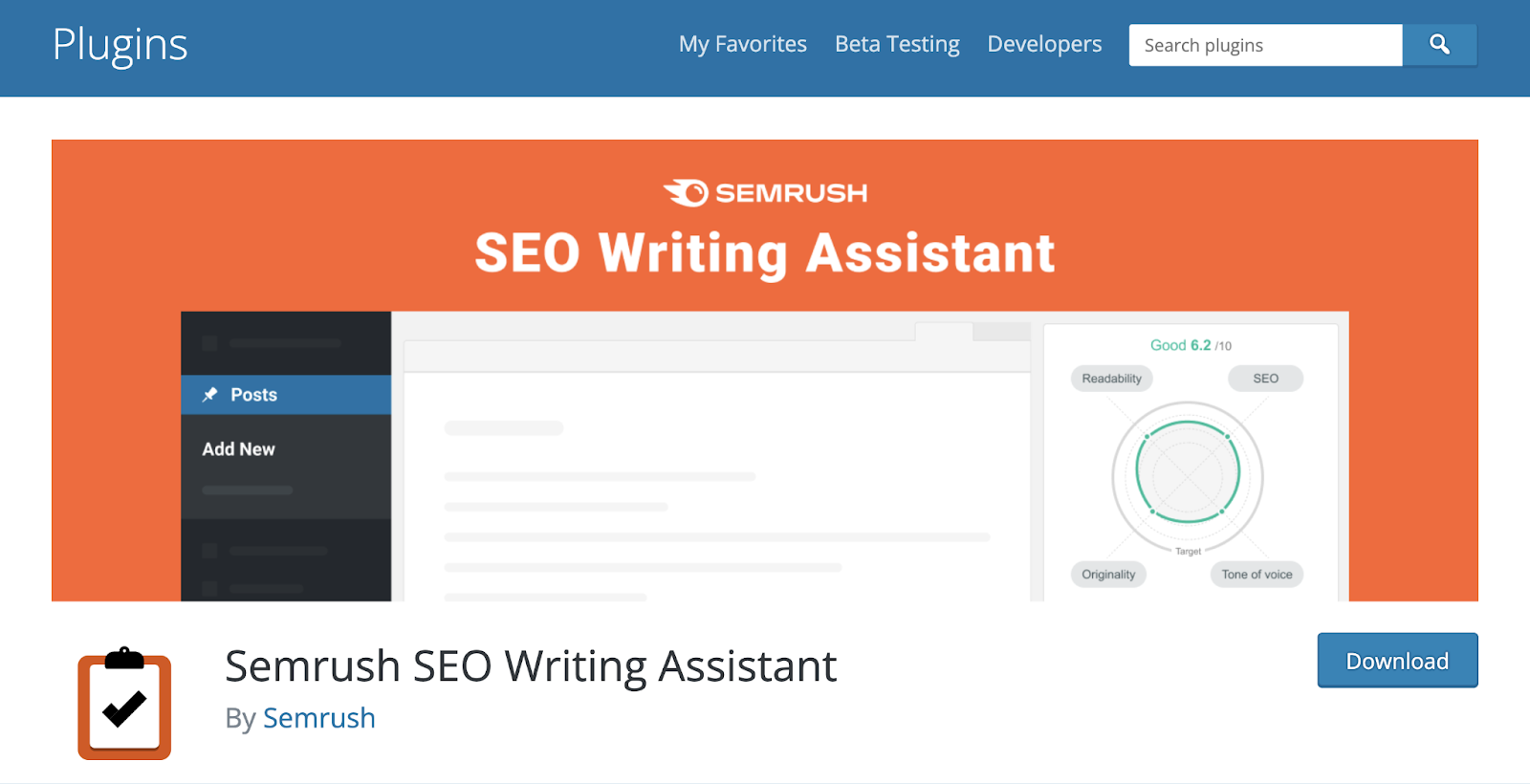Click the SEO label on the score gauge
The width and height of the screenshot is (1530, 784).
pyautogui.click(x=1265, y=378)
